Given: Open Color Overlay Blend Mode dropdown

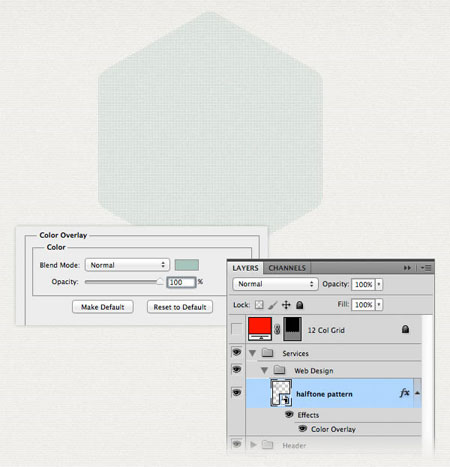Looking at the screenshot, I should [x=127, y=265].
